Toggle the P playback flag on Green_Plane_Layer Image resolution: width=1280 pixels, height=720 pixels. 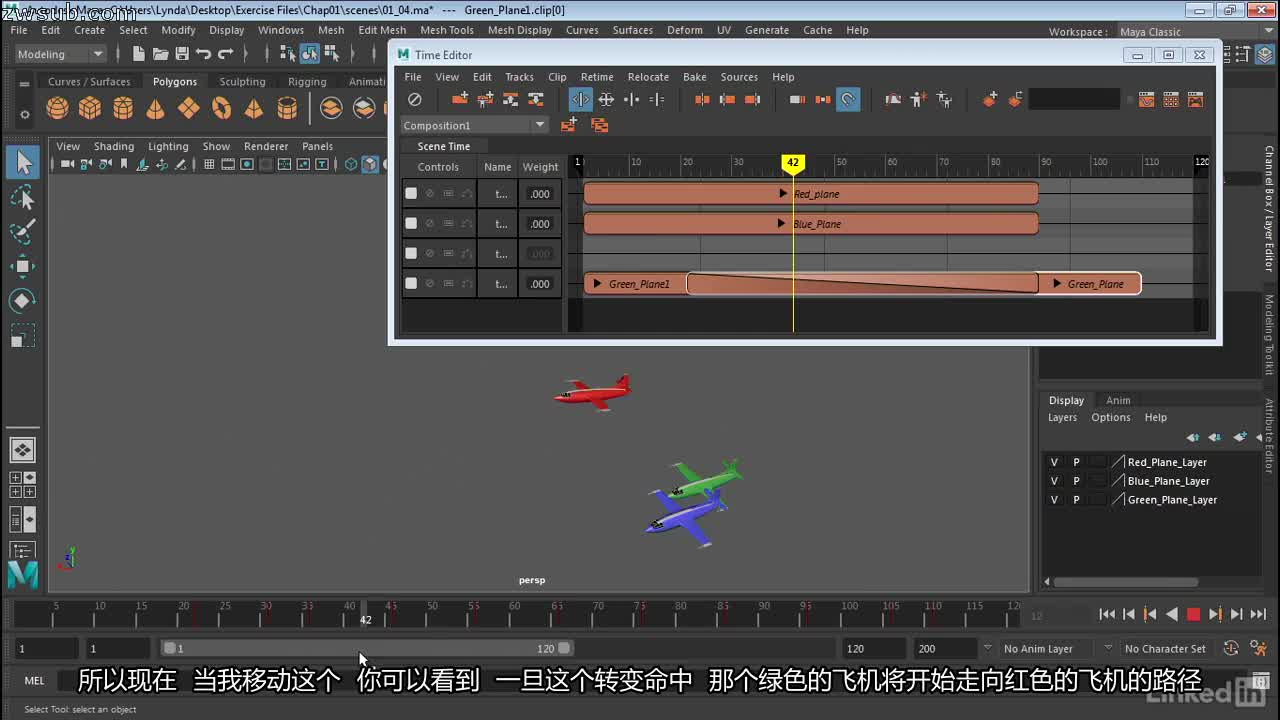pos(1077,499)
